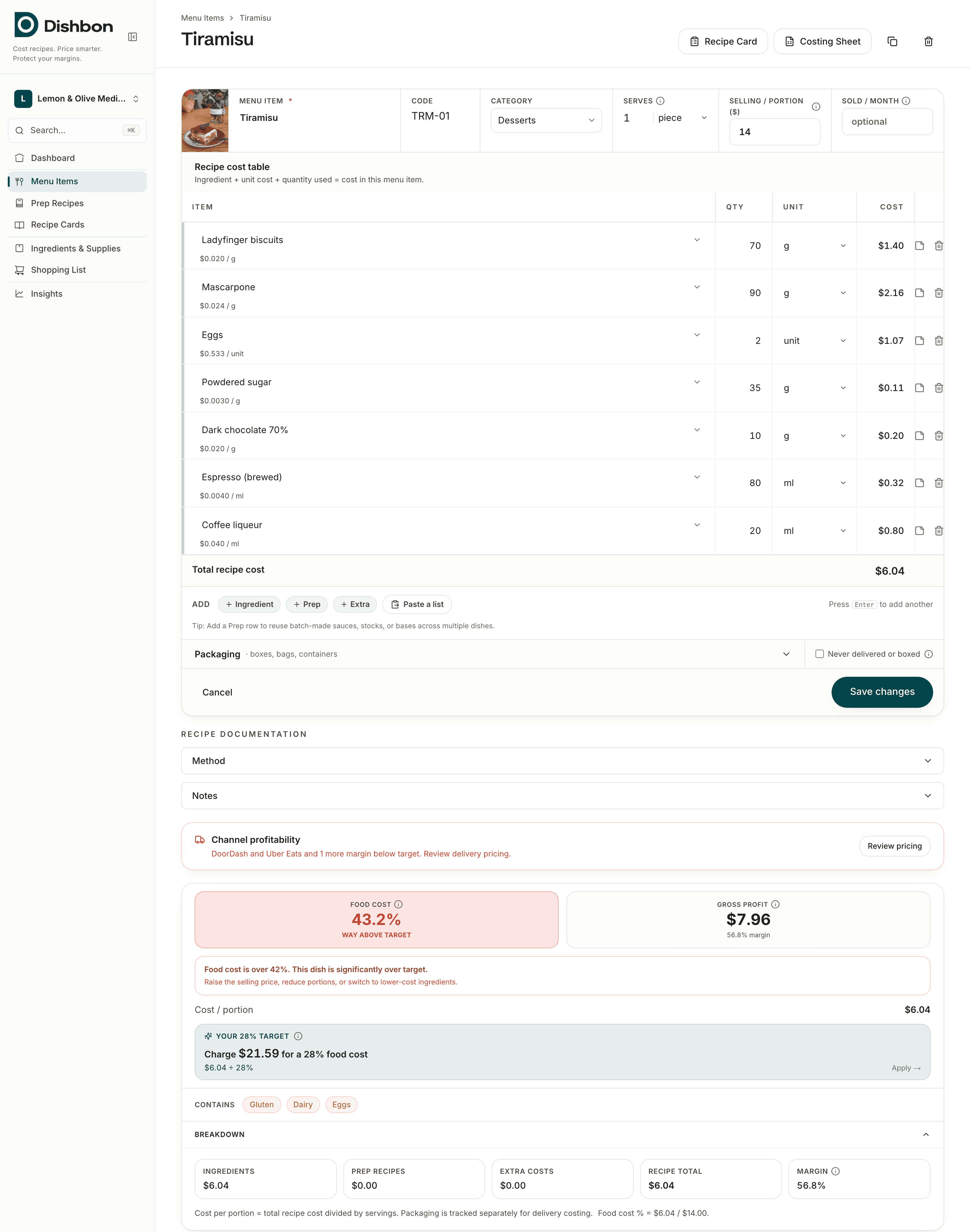The width and height of the screenshot is (970, 1232).
Task: Delete Tiramisu via header trash icon
Action: pyautogui.click(x=929, y=41)
